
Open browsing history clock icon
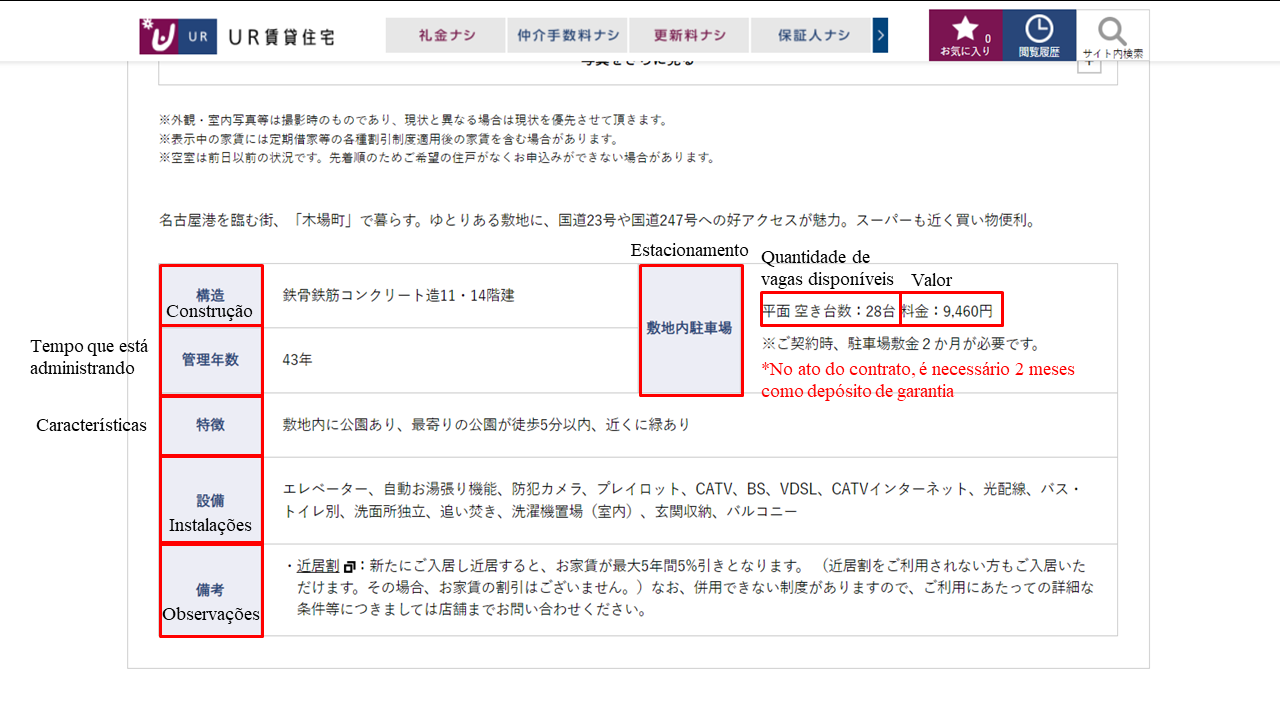click(1039, 35)
